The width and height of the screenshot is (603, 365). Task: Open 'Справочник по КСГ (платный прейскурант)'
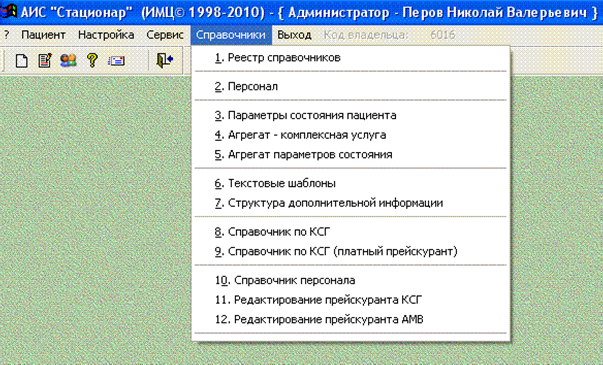351,252
